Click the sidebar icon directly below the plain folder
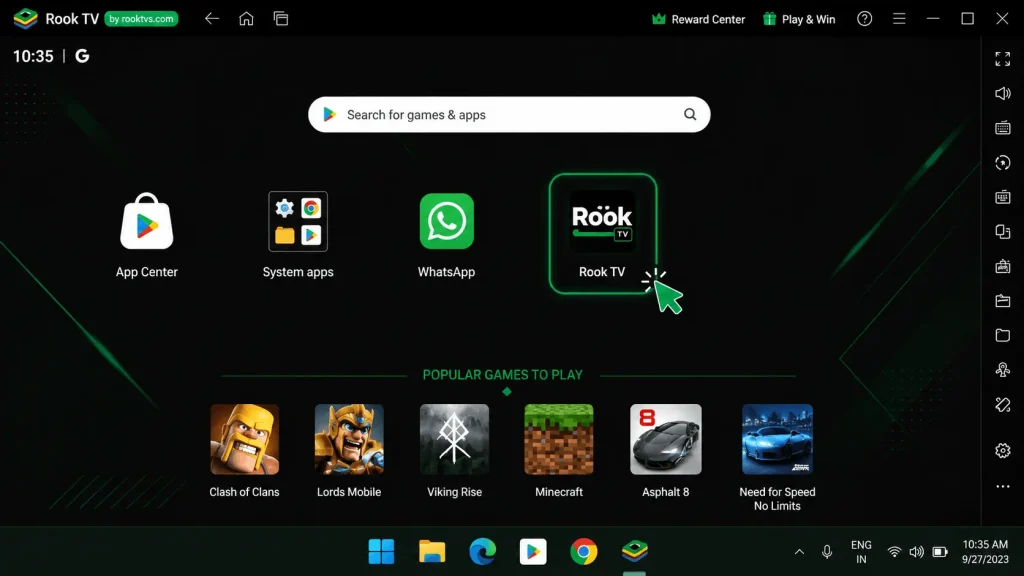 (x=1002, y=370)
